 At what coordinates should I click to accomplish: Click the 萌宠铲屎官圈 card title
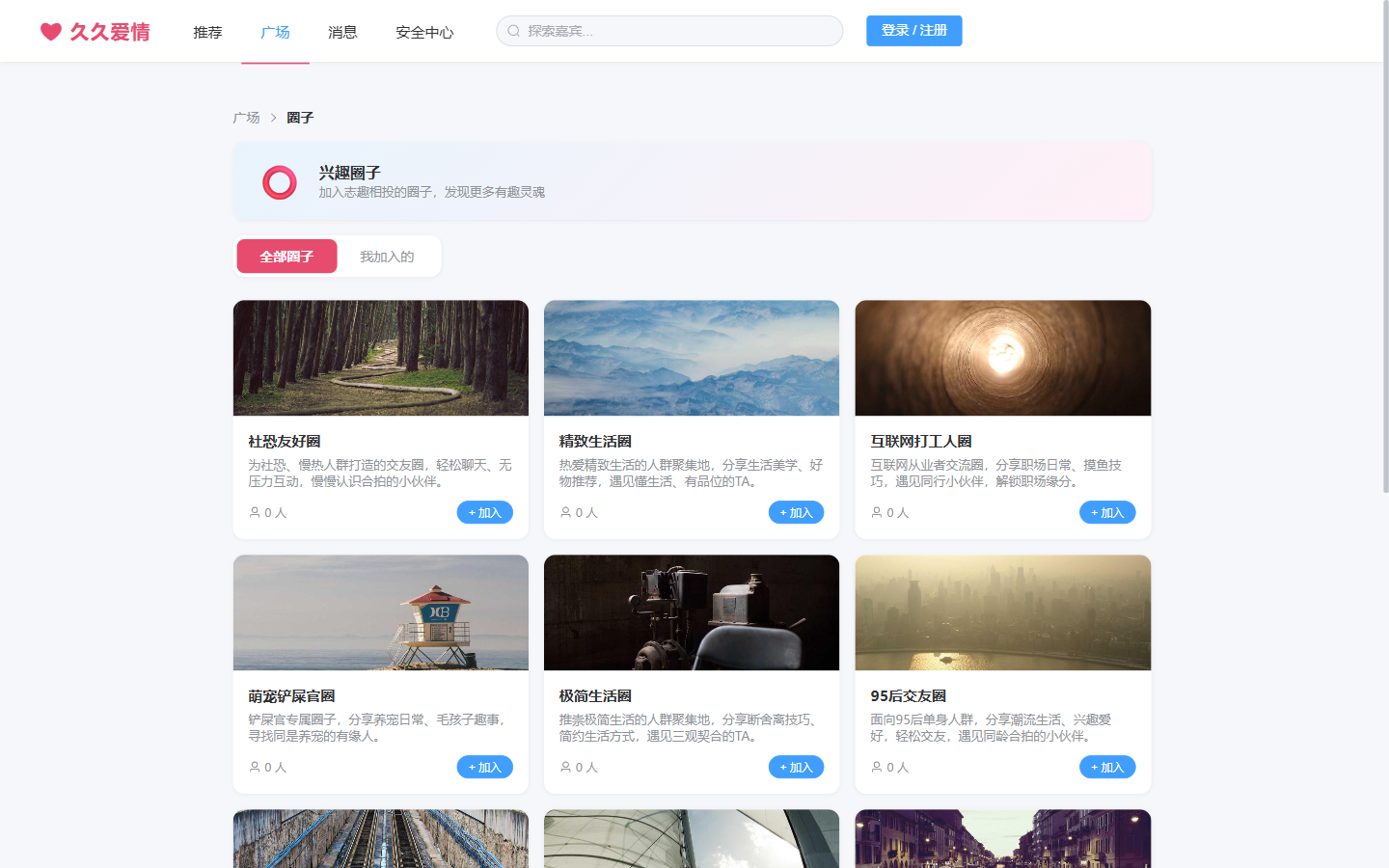[x=291, y=696]
